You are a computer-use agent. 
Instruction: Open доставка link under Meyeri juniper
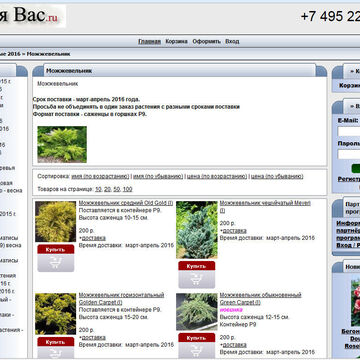click(x=235, y=231)
